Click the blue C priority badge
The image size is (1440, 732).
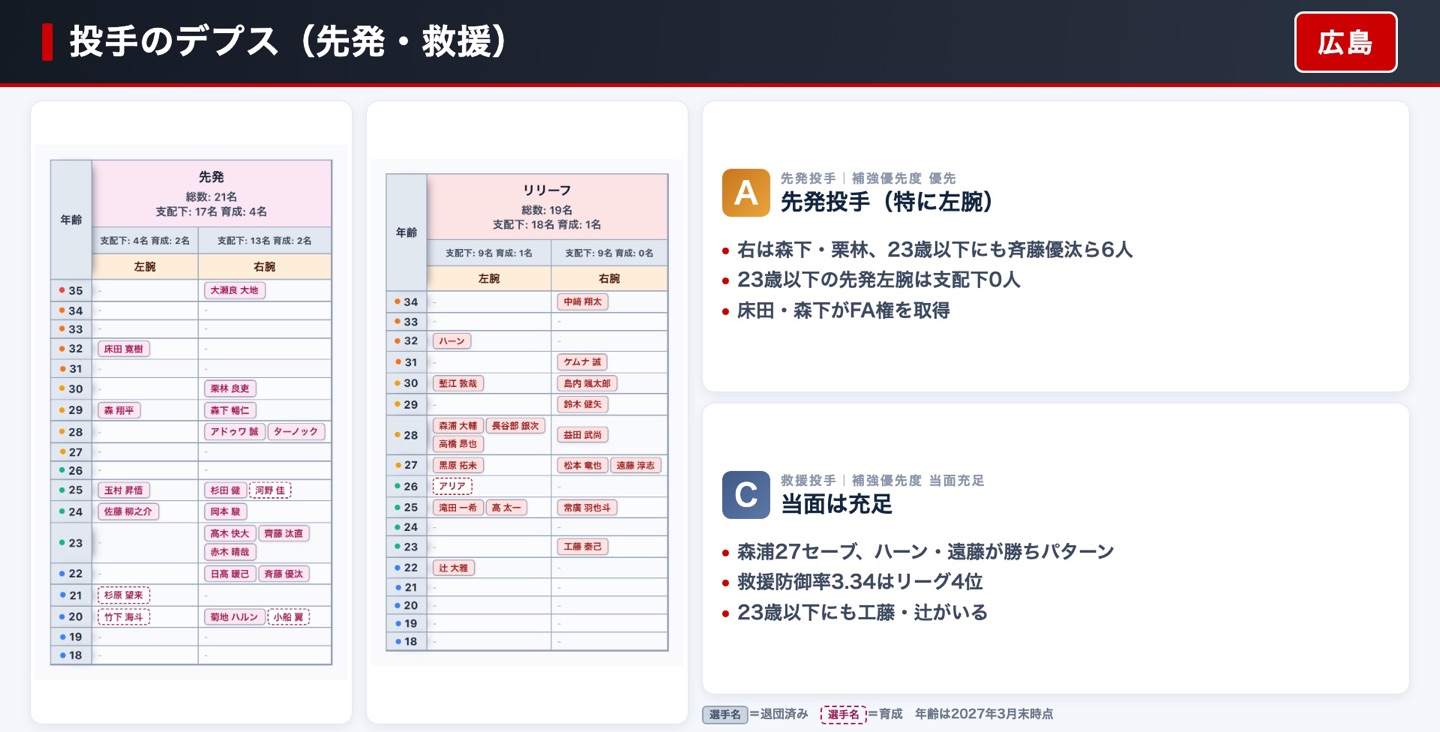pyautogui.click(x=746, y=495)
